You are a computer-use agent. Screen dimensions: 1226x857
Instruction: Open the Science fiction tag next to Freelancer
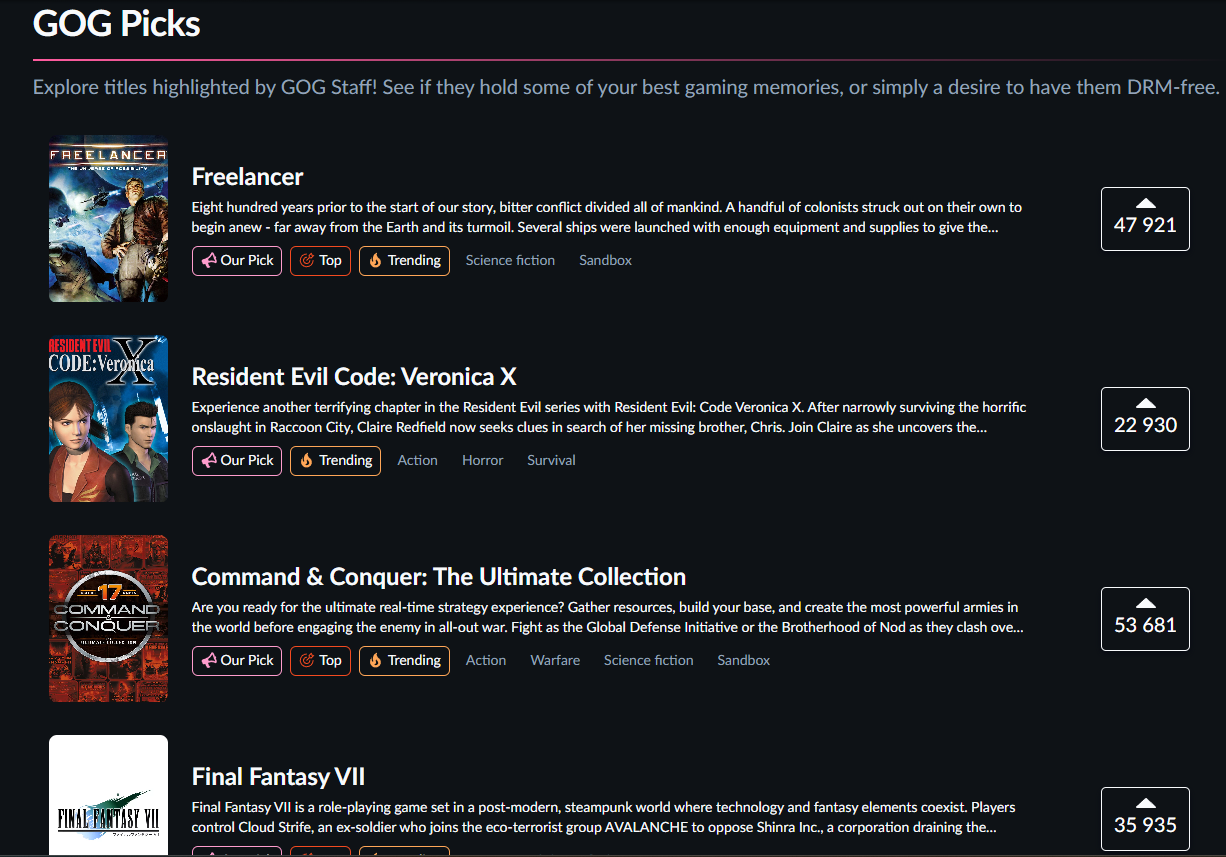point(510,260)
